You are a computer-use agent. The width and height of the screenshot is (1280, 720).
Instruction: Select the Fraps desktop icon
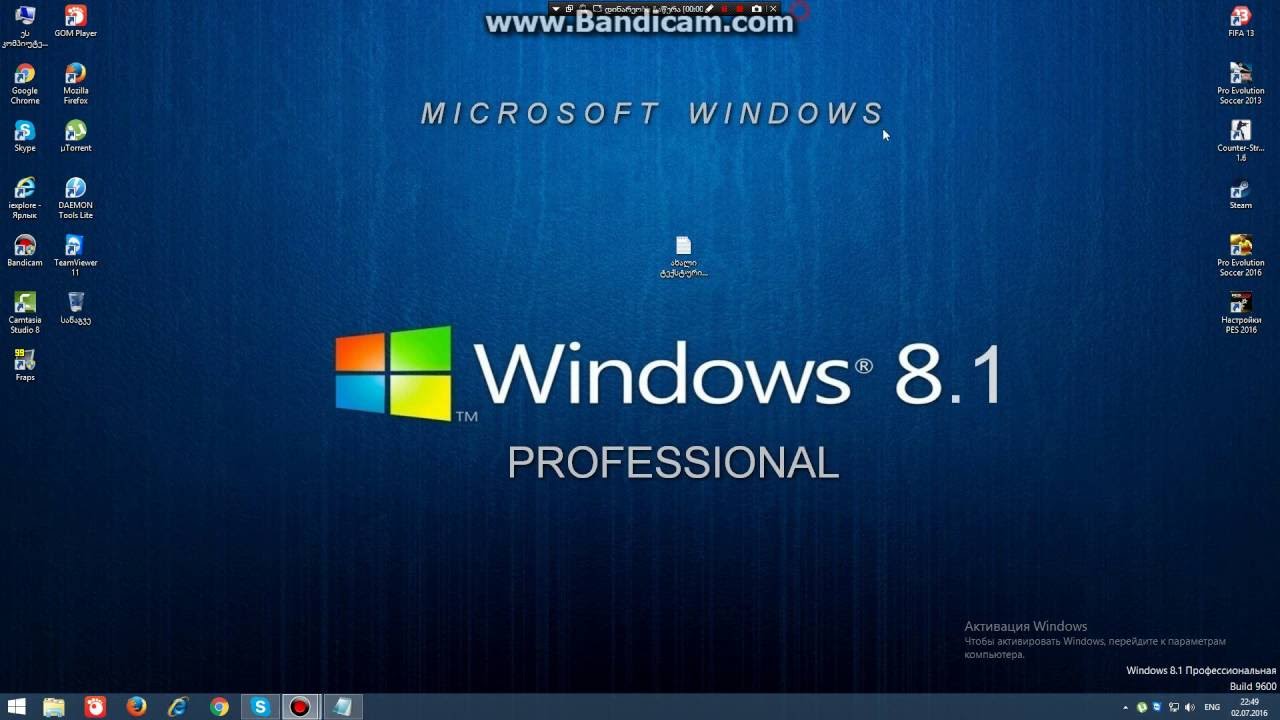click(25, 365)
